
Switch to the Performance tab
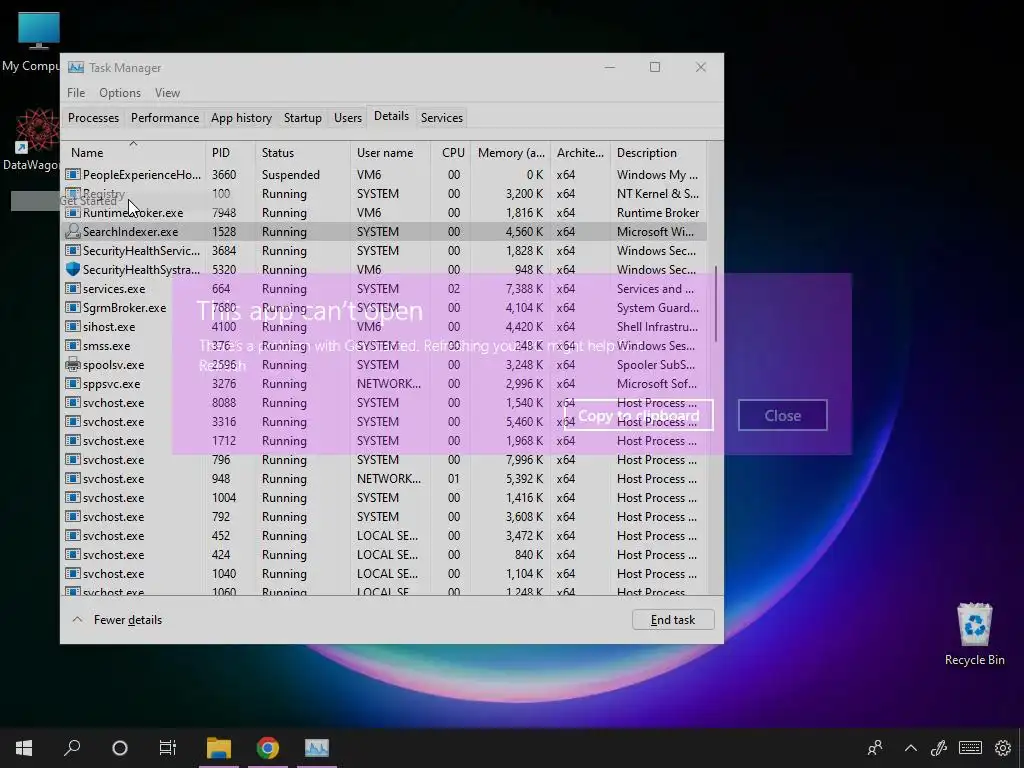point(165,118)
